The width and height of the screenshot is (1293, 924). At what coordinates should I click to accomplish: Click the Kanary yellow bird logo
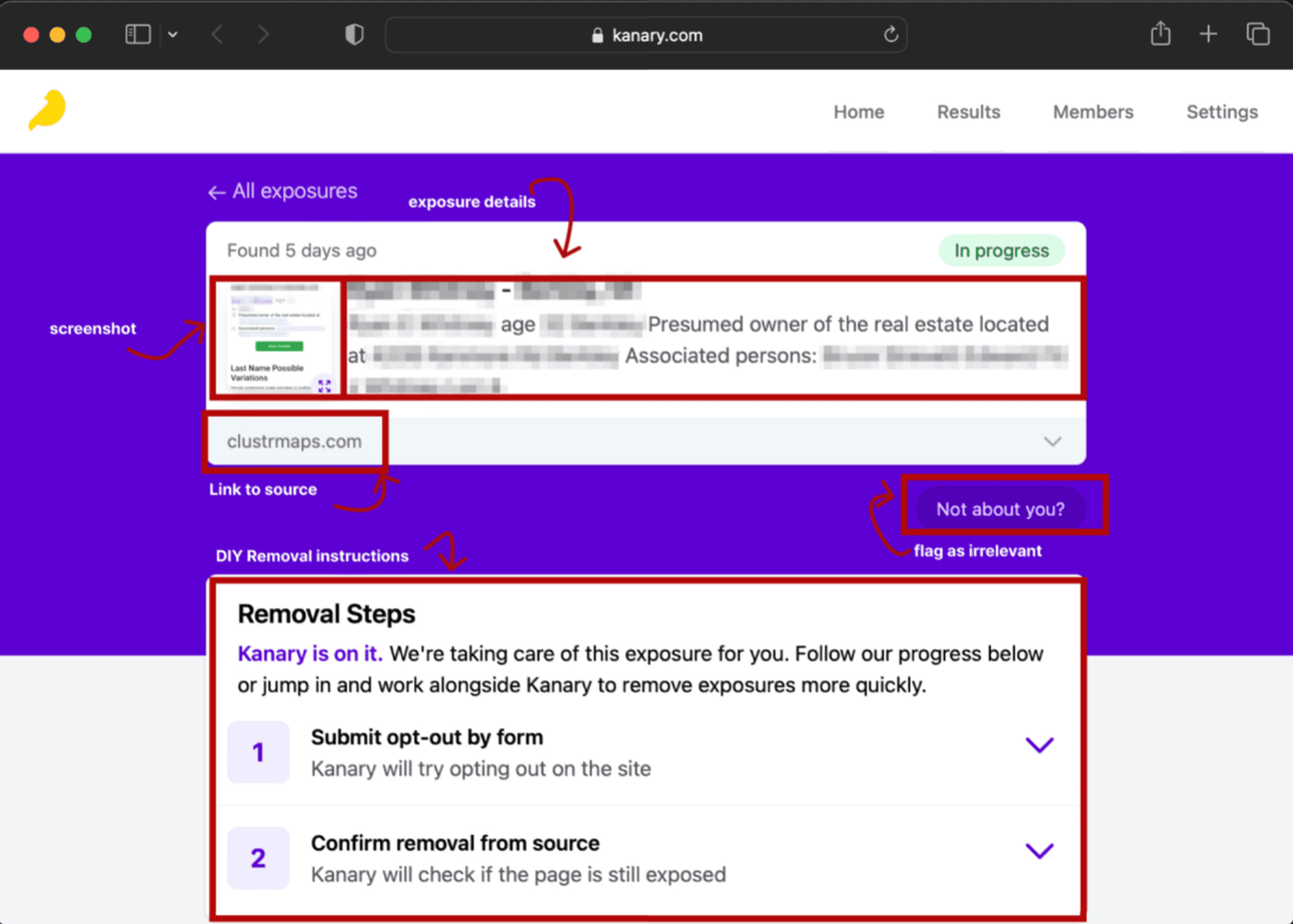[x=48, y=110]
